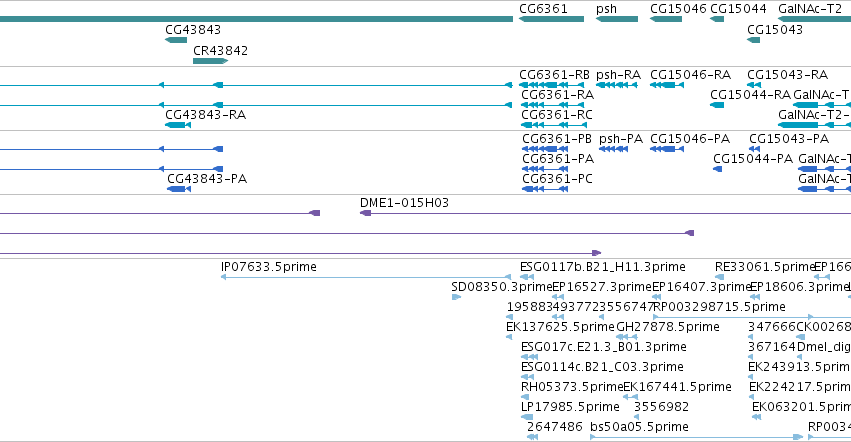851x442 pixels.
Task: Select protein CG6361-PA
Action: point(558,159)
